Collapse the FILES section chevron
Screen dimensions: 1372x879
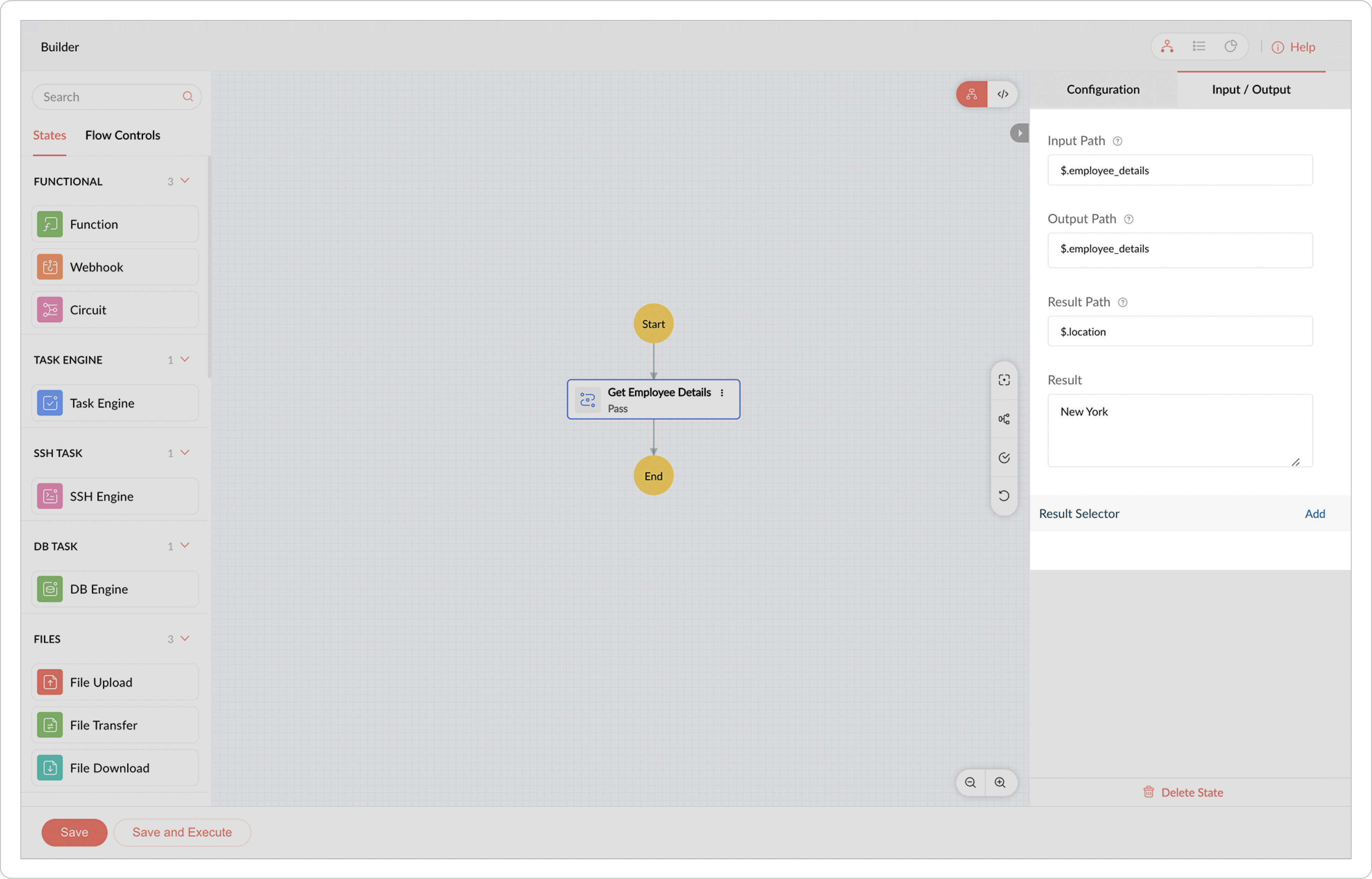(x=185, y=638)
